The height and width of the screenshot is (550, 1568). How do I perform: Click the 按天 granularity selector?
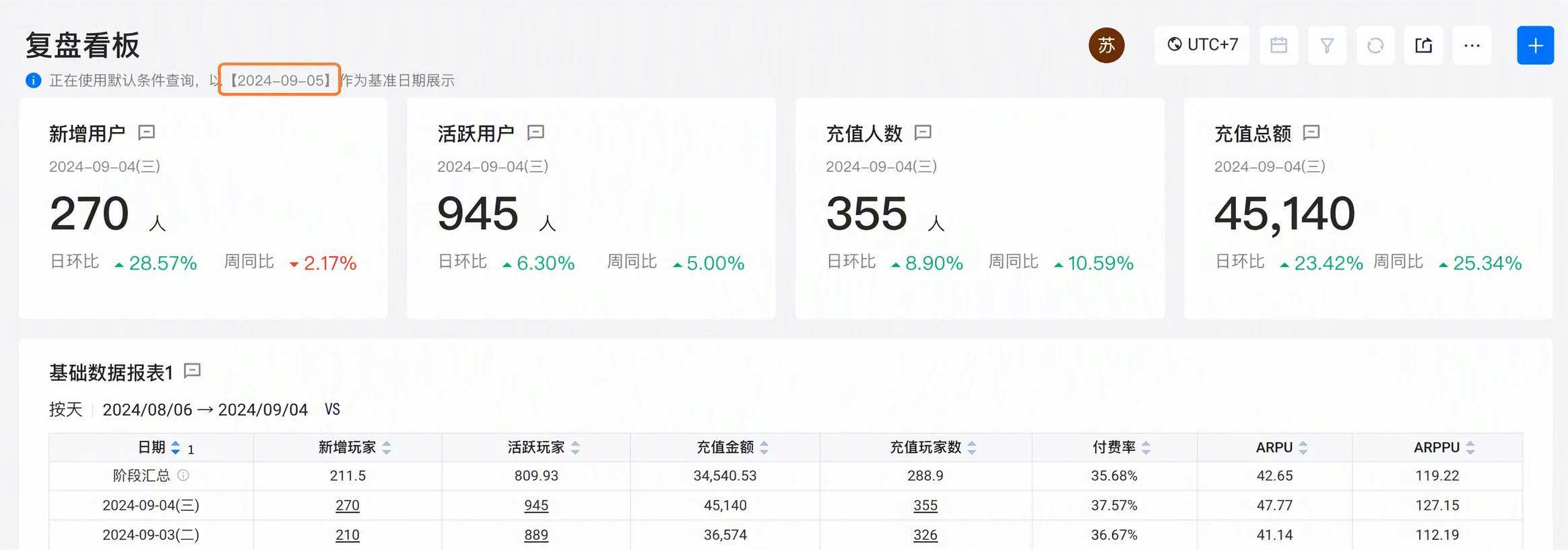[x=66, y=410]
